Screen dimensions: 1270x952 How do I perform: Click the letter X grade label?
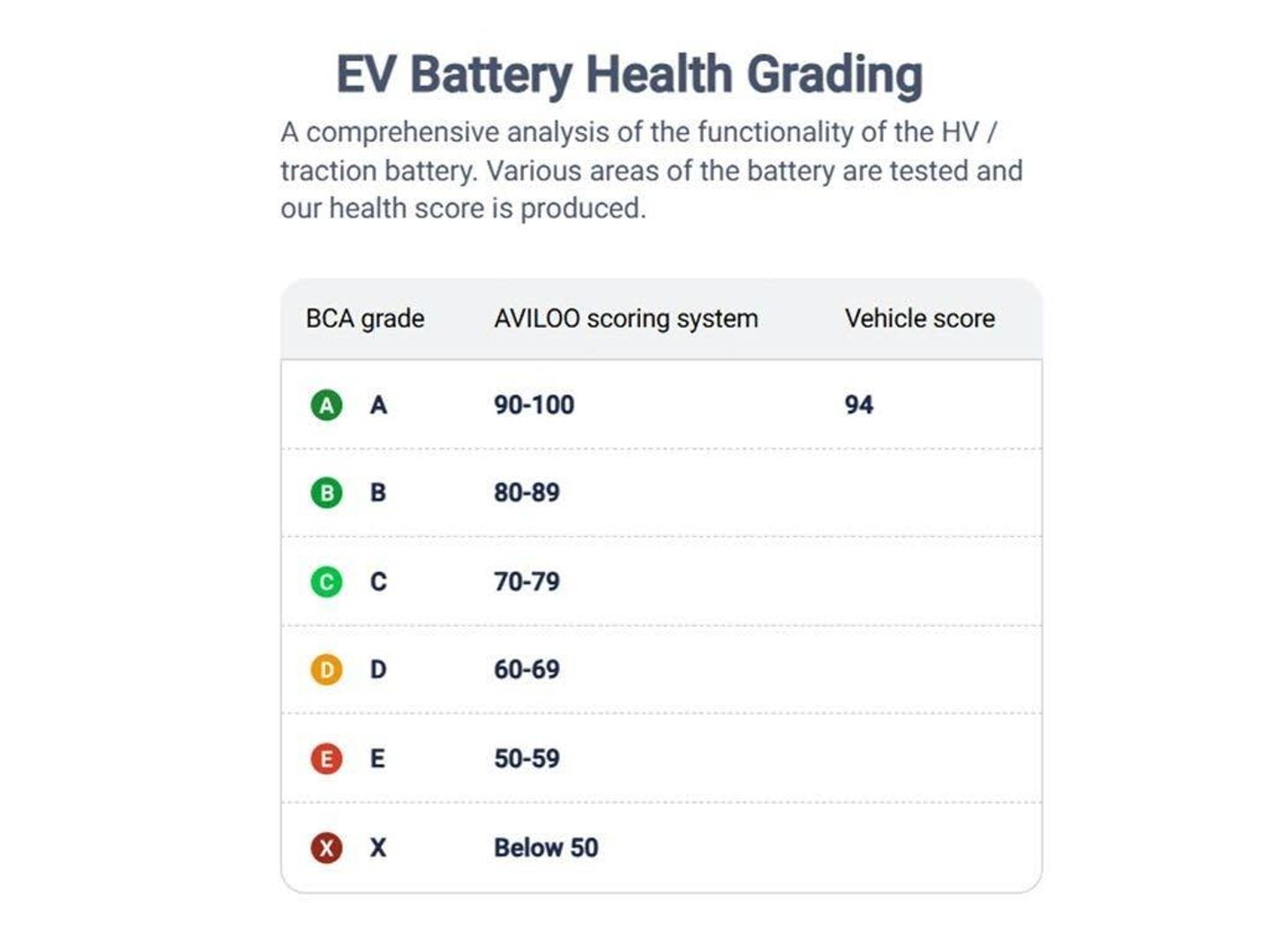[x=378, y=847]
